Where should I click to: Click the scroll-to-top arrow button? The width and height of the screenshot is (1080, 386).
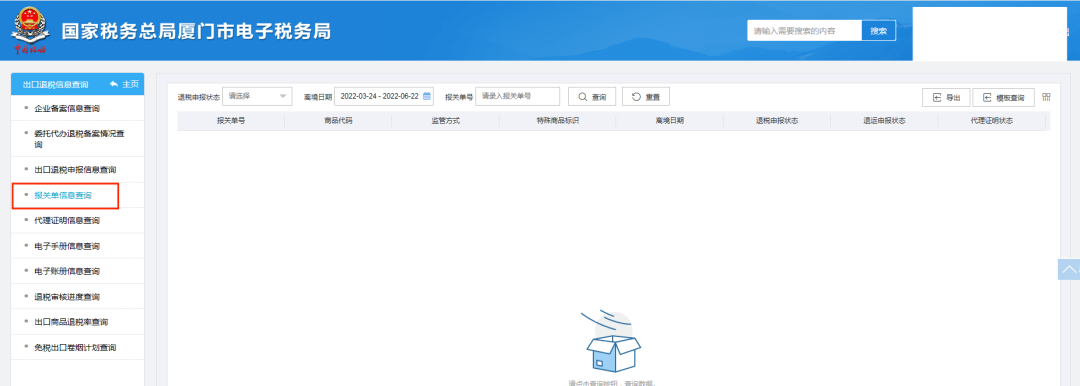point(1068,270)
